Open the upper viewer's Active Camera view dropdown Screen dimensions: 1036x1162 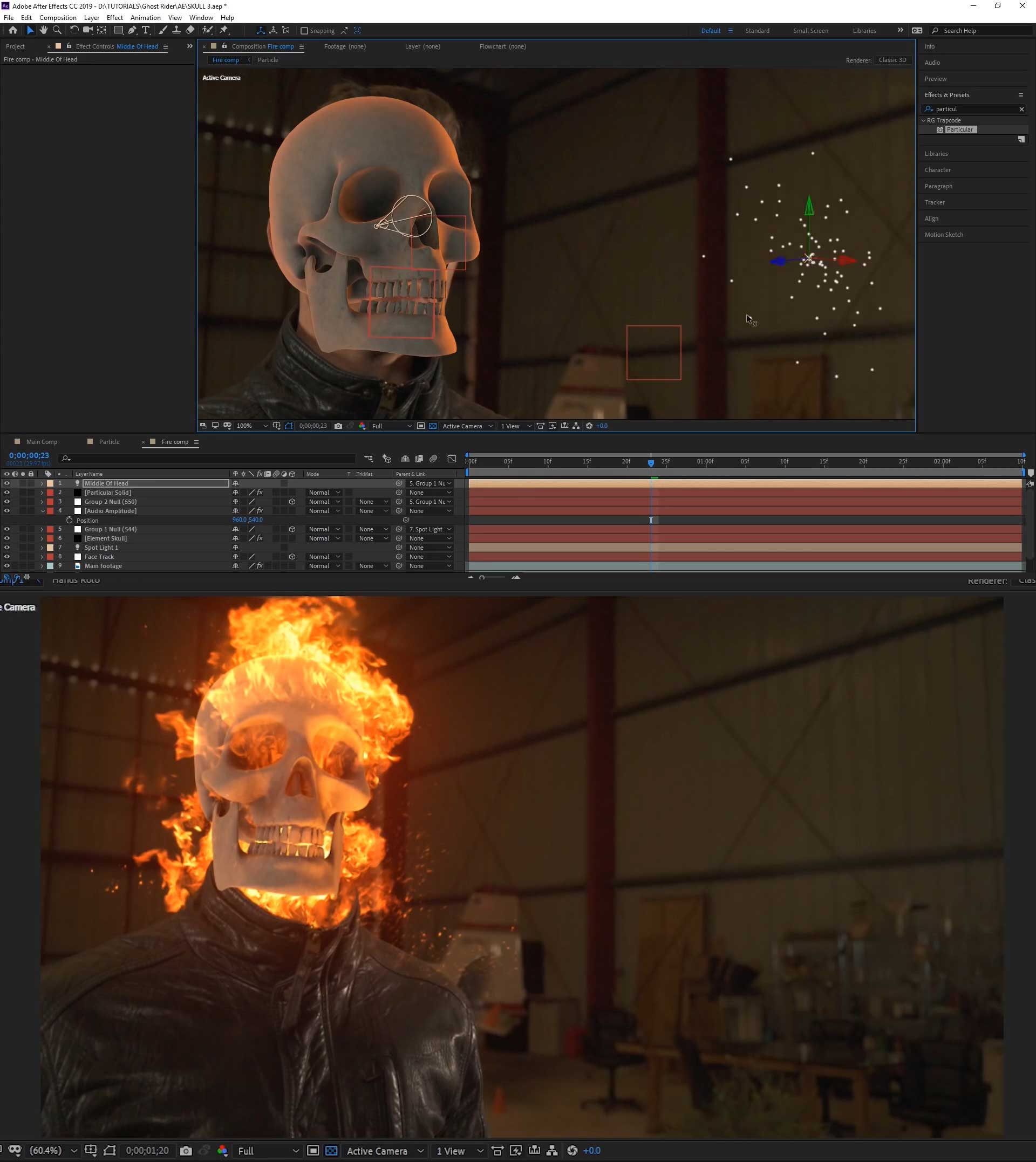pos(467,426)
